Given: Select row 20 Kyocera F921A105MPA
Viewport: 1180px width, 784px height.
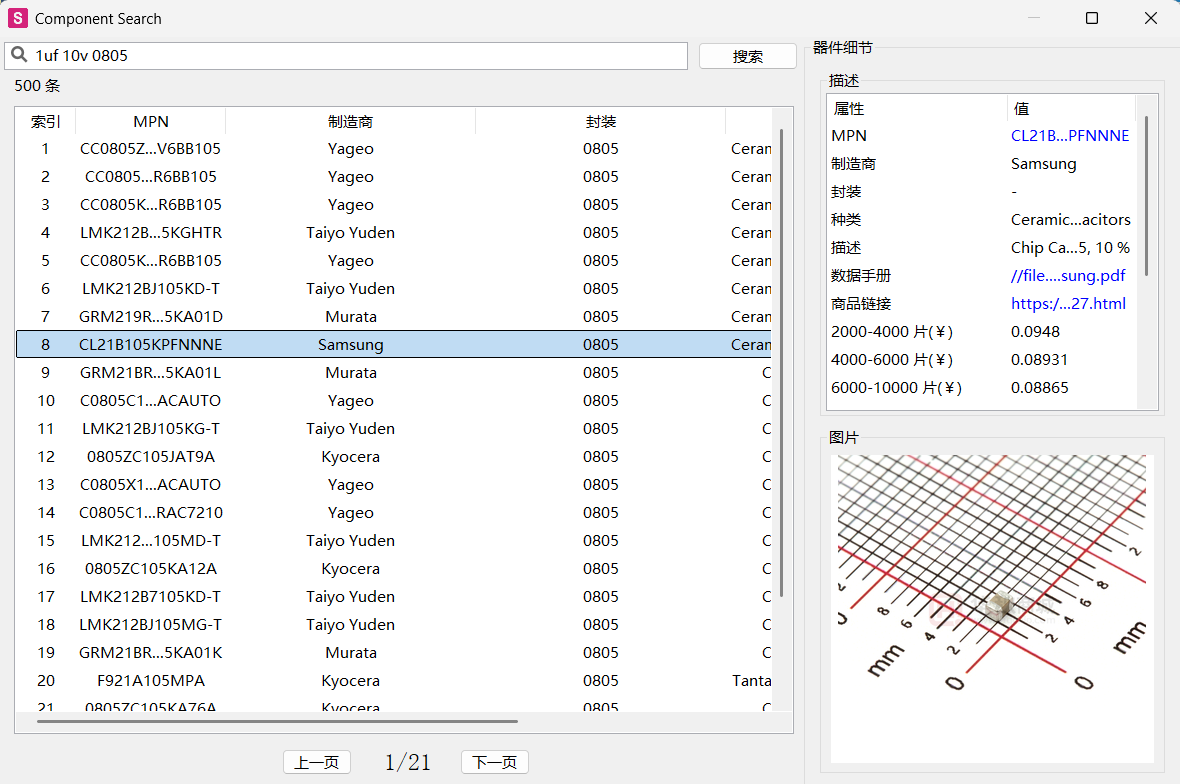Looking at the screenshot, I should click(151, 681).
